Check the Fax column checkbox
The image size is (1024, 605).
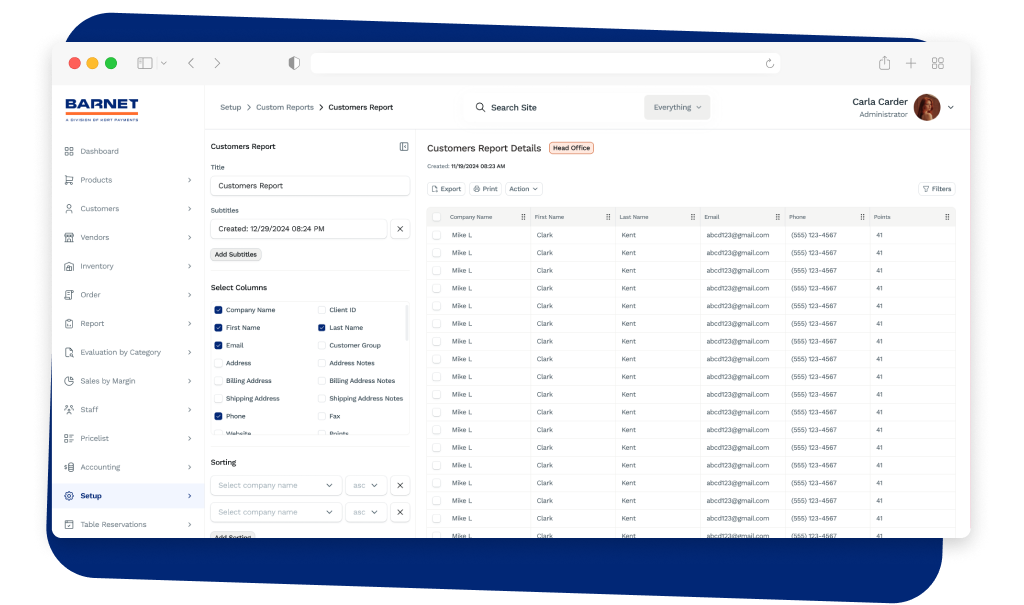(x=321, y=416)
